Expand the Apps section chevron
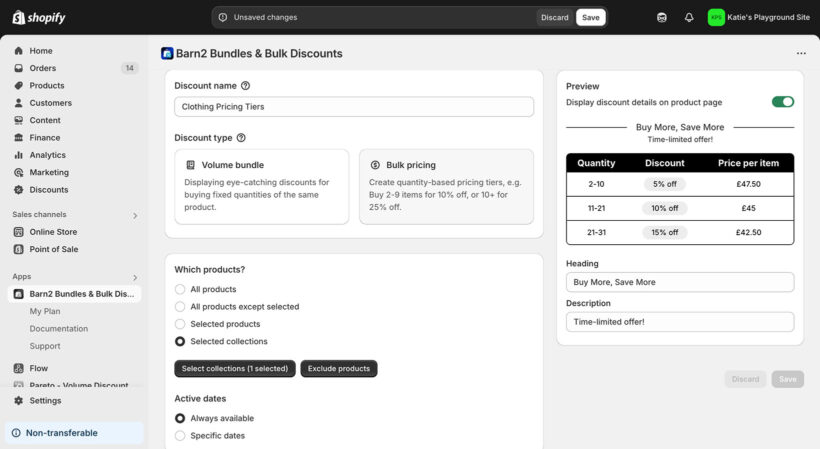This screenshot has width=820, height=449. 135,277
